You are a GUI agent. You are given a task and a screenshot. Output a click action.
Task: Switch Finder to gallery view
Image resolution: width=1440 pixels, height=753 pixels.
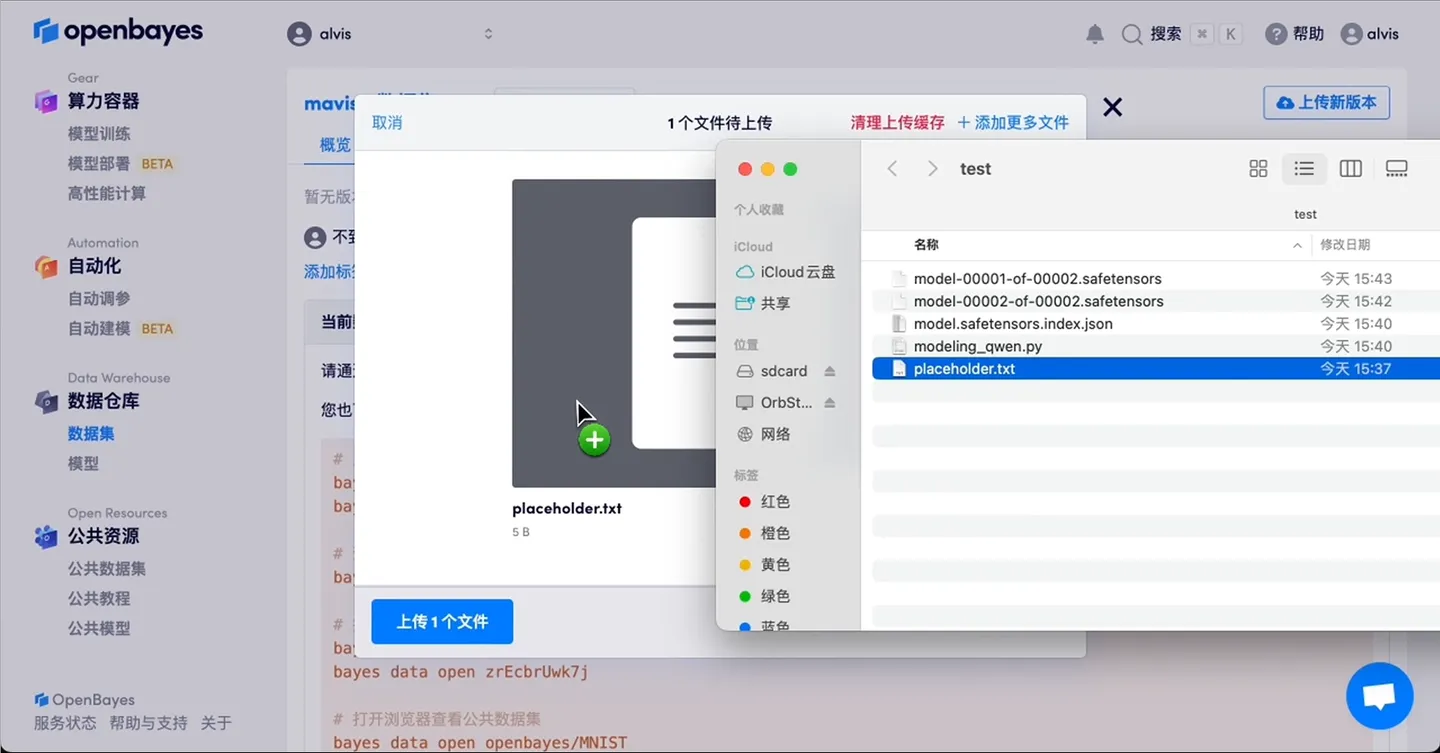(x=1396, y=168)
